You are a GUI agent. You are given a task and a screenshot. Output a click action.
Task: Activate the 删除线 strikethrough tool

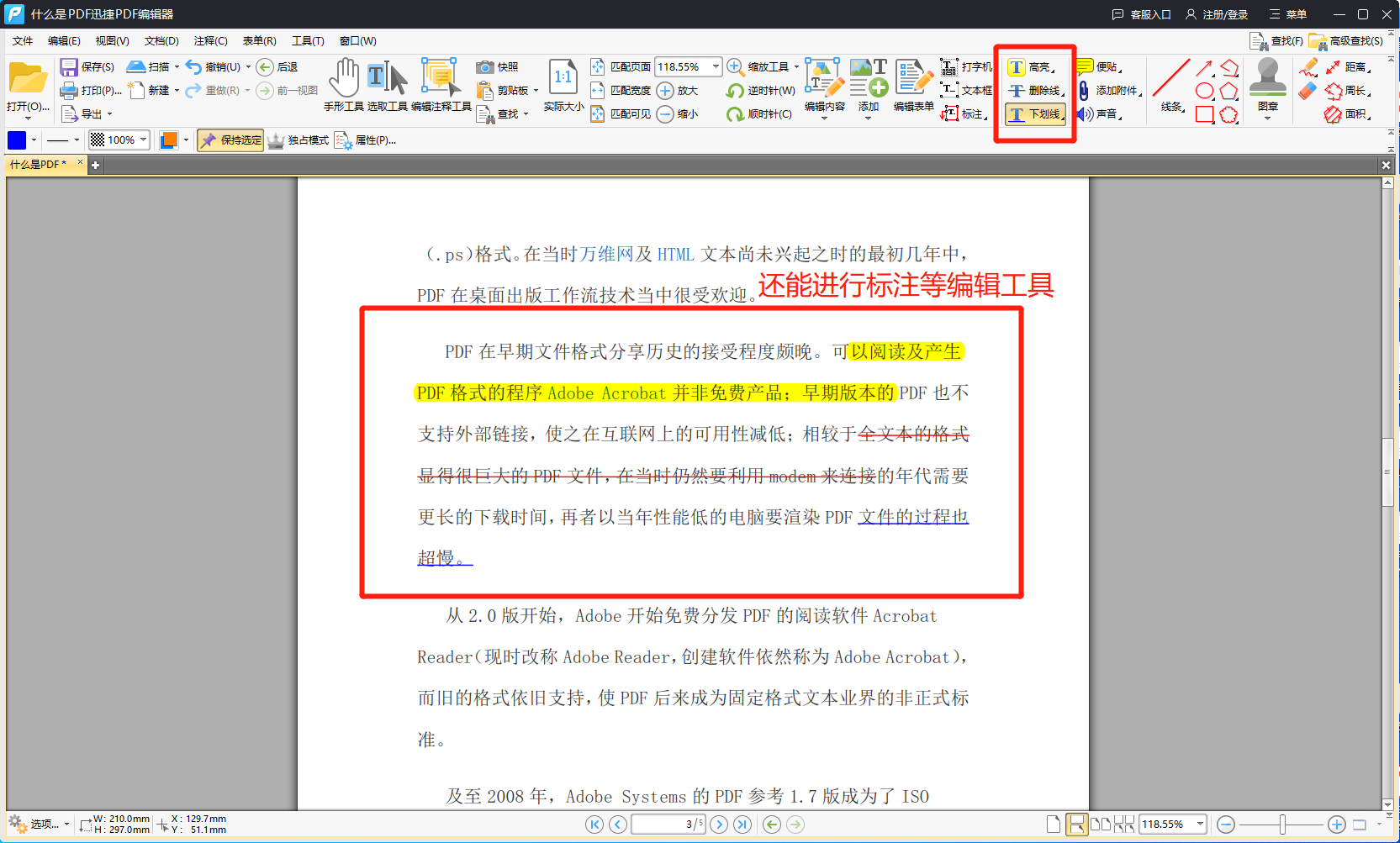(1035, 90)
